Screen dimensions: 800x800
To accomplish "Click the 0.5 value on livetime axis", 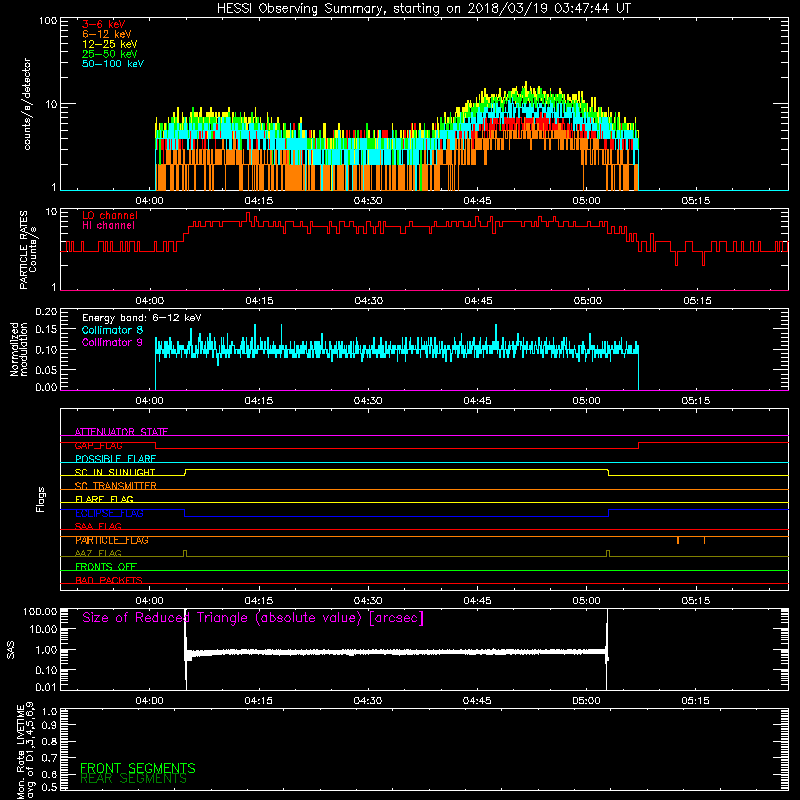I will (49, 787).
